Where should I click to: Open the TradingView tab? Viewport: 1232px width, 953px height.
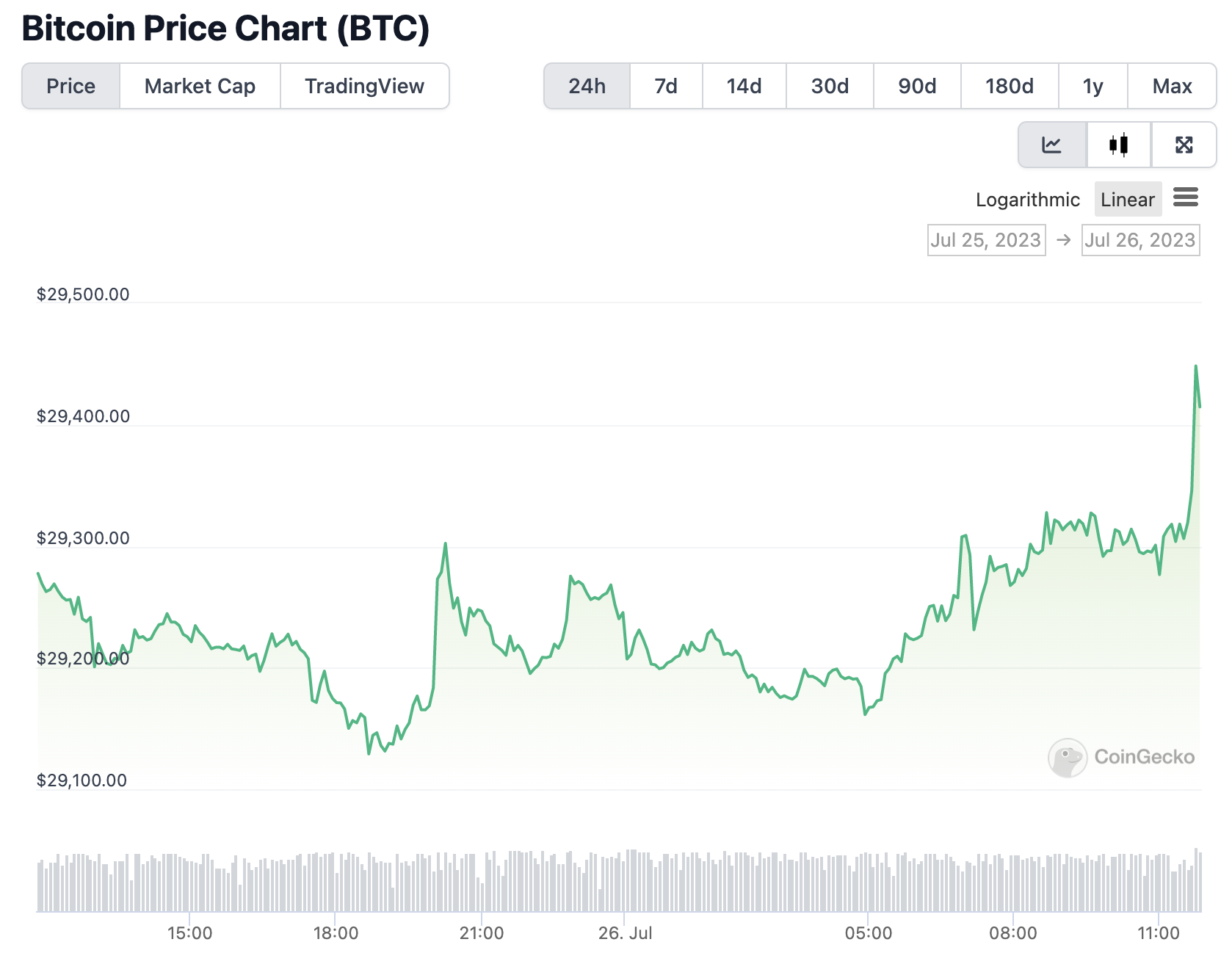point(364,86)
